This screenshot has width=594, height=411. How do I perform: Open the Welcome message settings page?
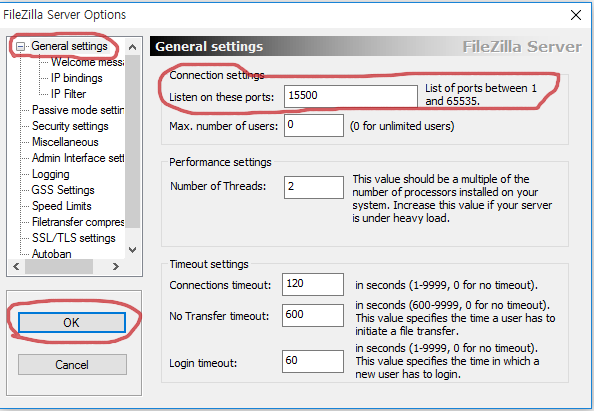88,62
